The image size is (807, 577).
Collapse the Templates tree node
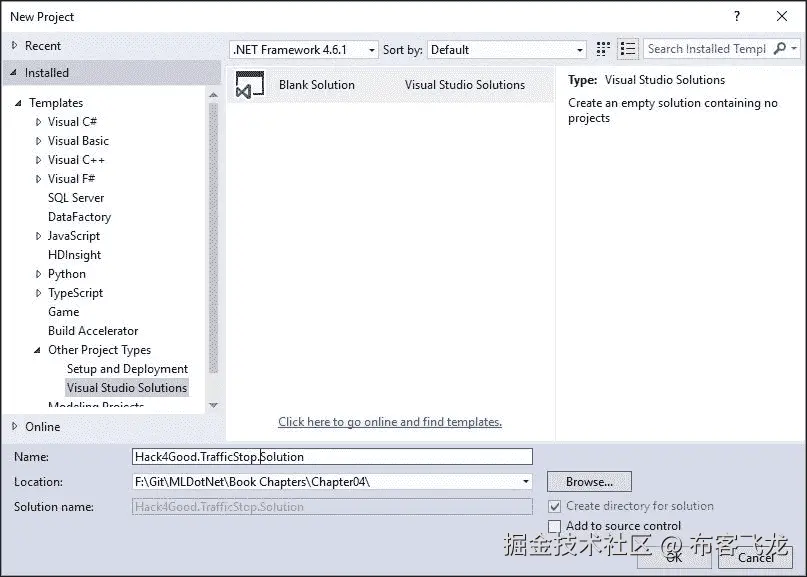19,103
